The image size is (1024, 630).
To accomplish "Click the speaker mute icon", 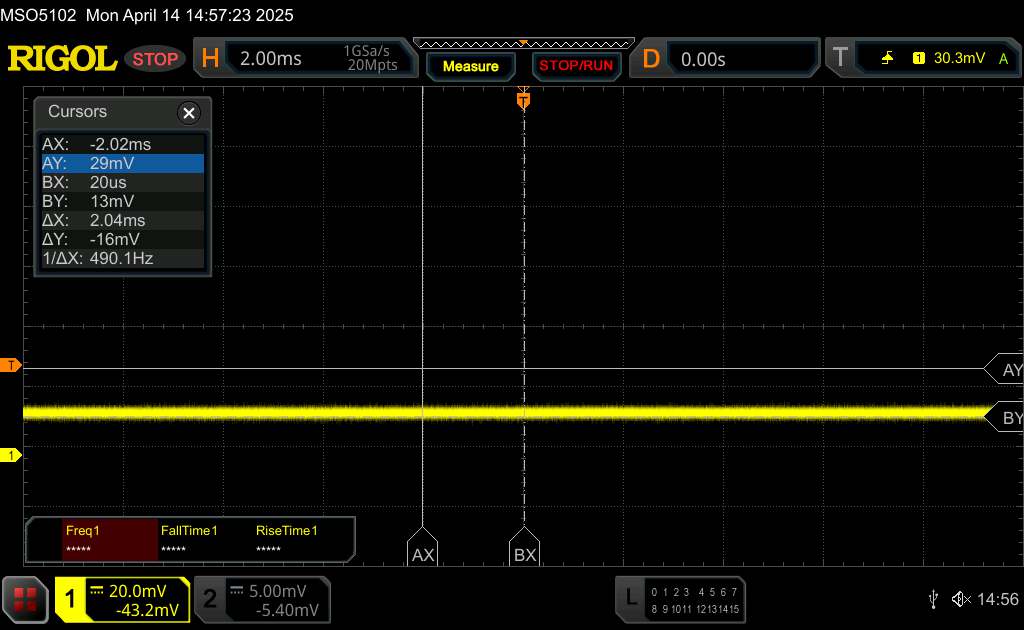I will [x=961, y=599].
